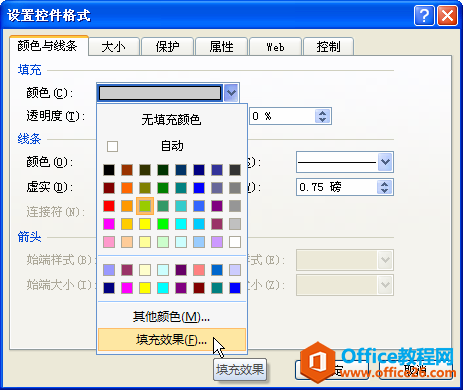Select the teal swatch in bottom row
This screenshot has width=463, height=390.
coord(217,288)
